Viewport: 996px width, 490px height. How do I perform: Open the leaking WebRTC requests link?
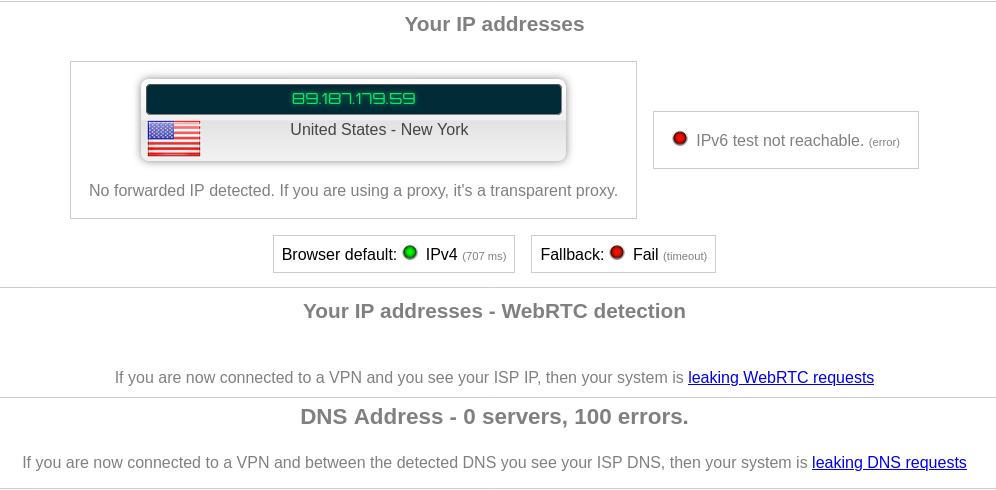click(x=780, y=378)
